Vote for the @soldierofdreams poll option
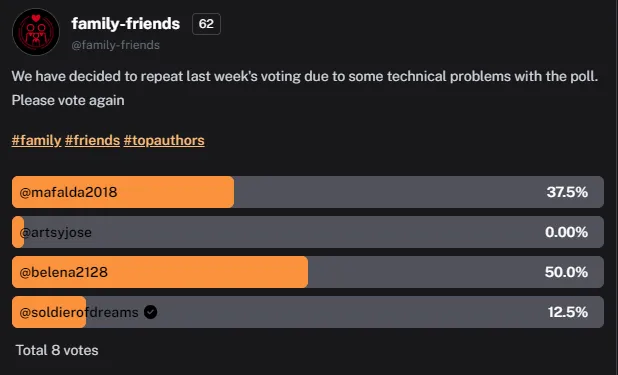 click(308, 312)
